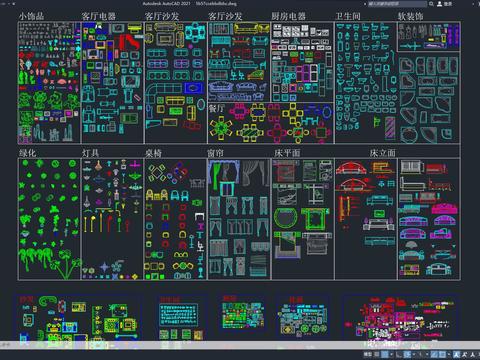Image resolution: width=480 pixels, height=360 pixels.
Task: Click the search magnifier icon in title bar
Action: click(431, 4)
